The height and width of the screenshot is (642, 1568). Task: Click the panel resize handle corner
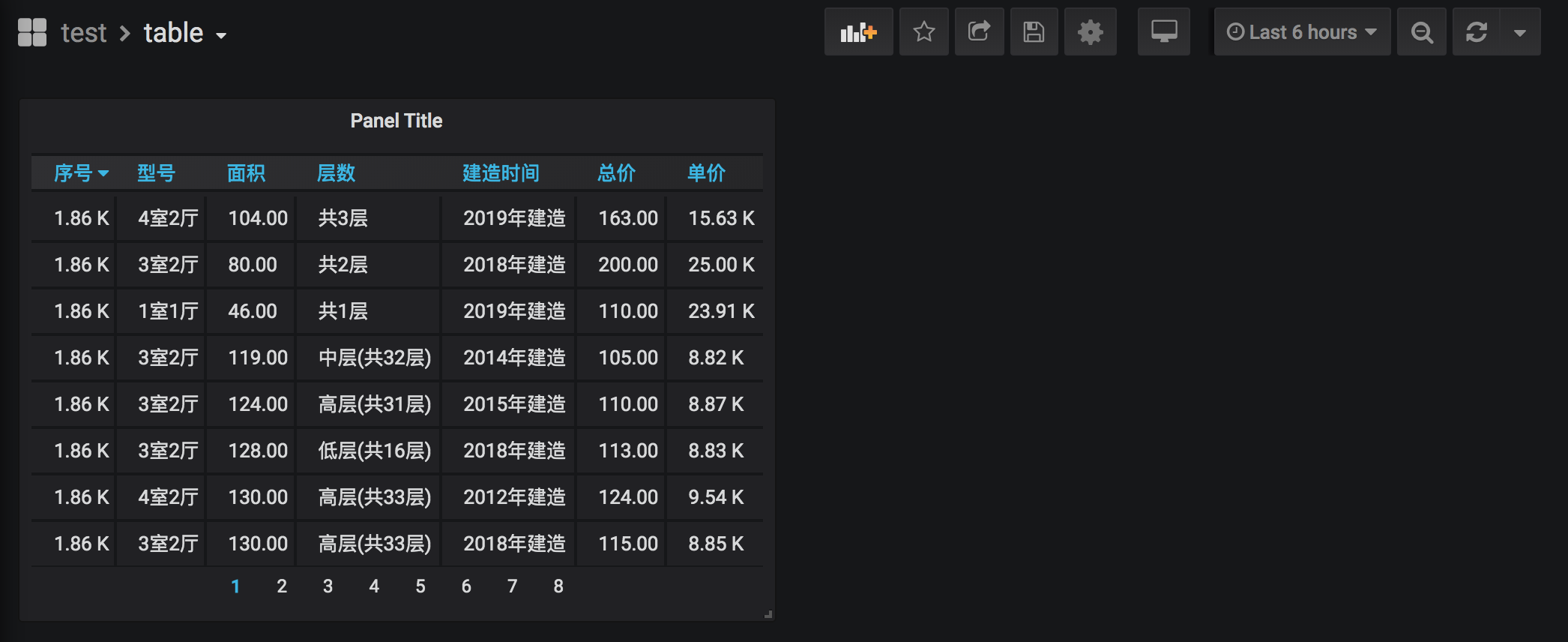(768, 614)
